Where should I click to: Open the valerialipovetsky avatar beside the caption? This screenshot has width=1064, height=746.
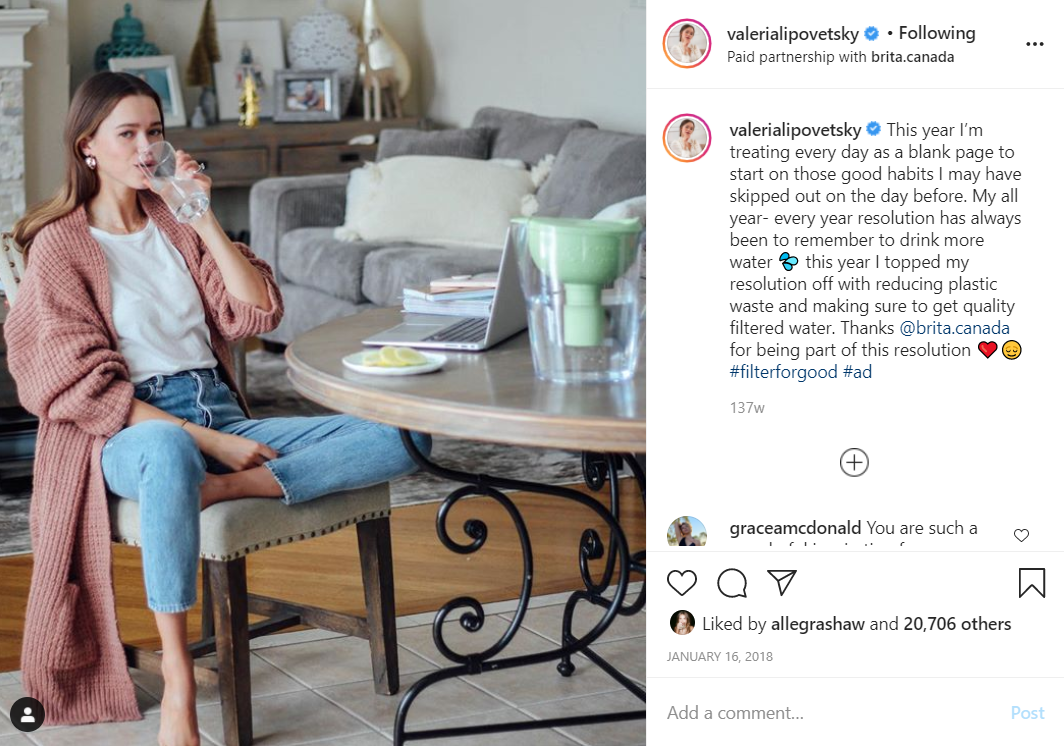point(686,138)
